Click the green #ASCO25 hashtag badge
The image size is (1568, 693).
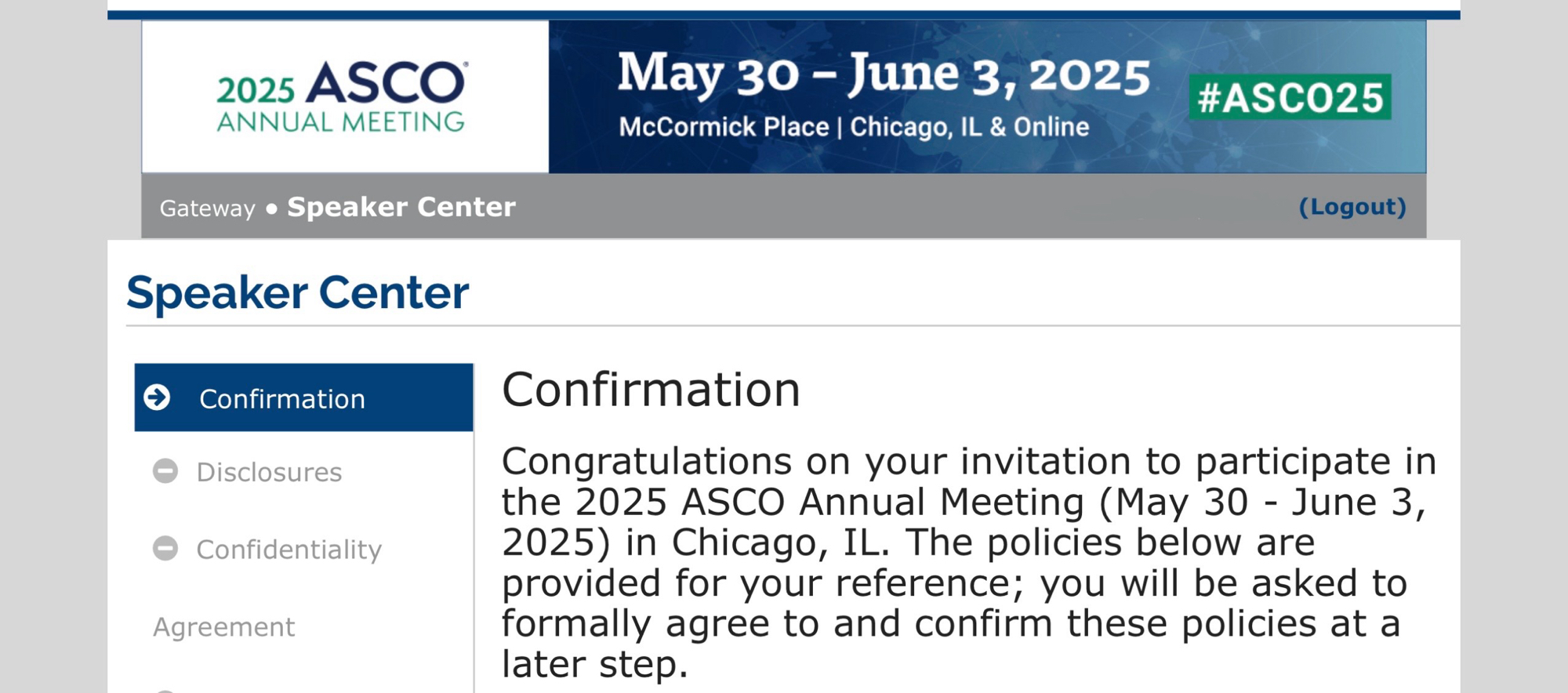pyautogui.click(x=1290, y=97)
